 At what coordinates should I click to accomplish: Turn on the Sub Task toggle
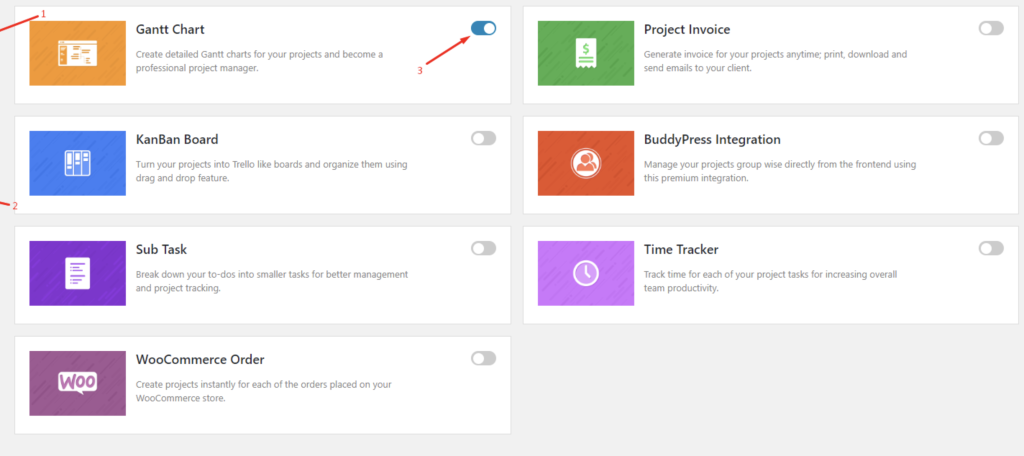pyautogui.click(x=483, y=248)
